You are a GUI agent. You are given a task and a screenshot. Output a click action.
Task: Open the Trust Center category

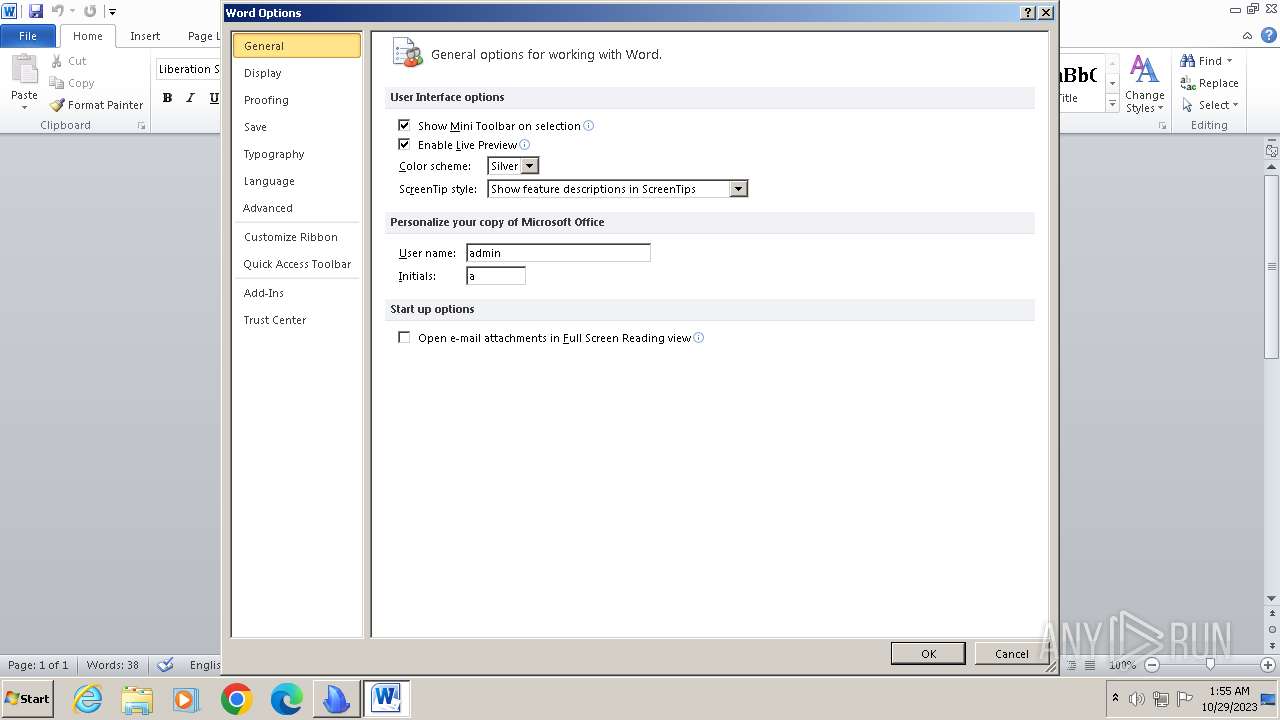coord(296,320)
